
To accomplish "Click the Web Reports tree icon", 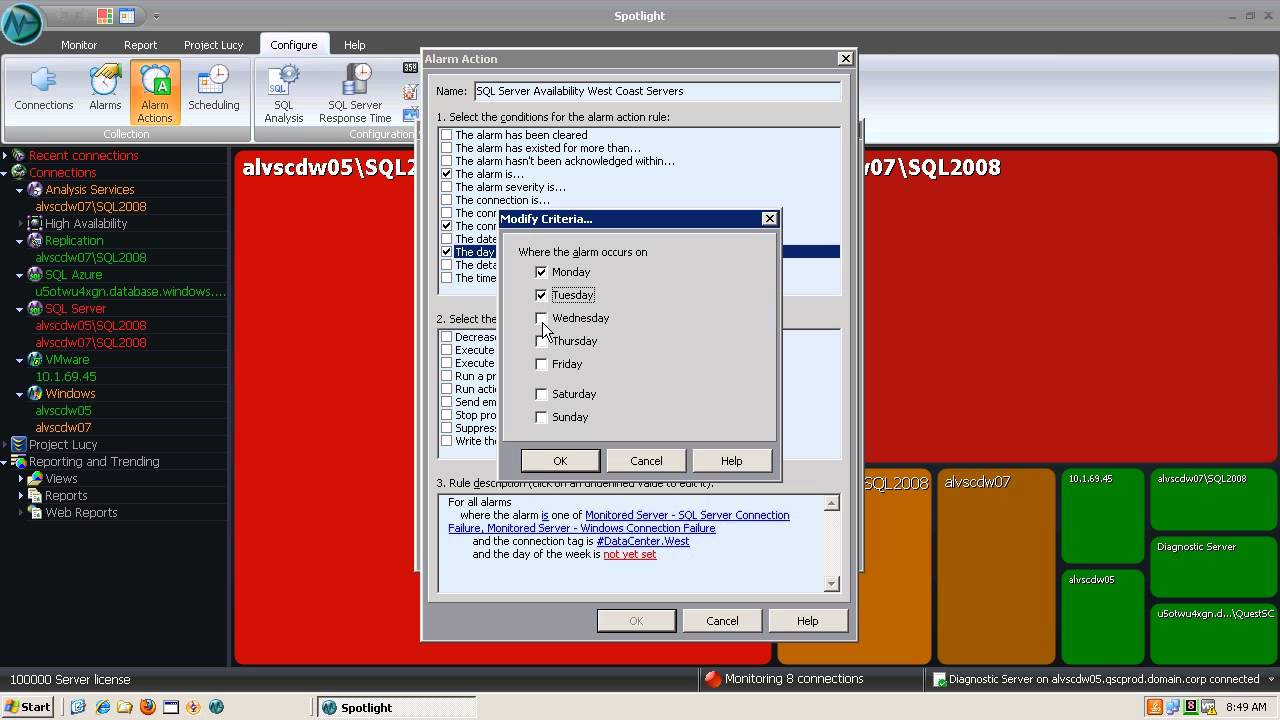I will 35,513.
